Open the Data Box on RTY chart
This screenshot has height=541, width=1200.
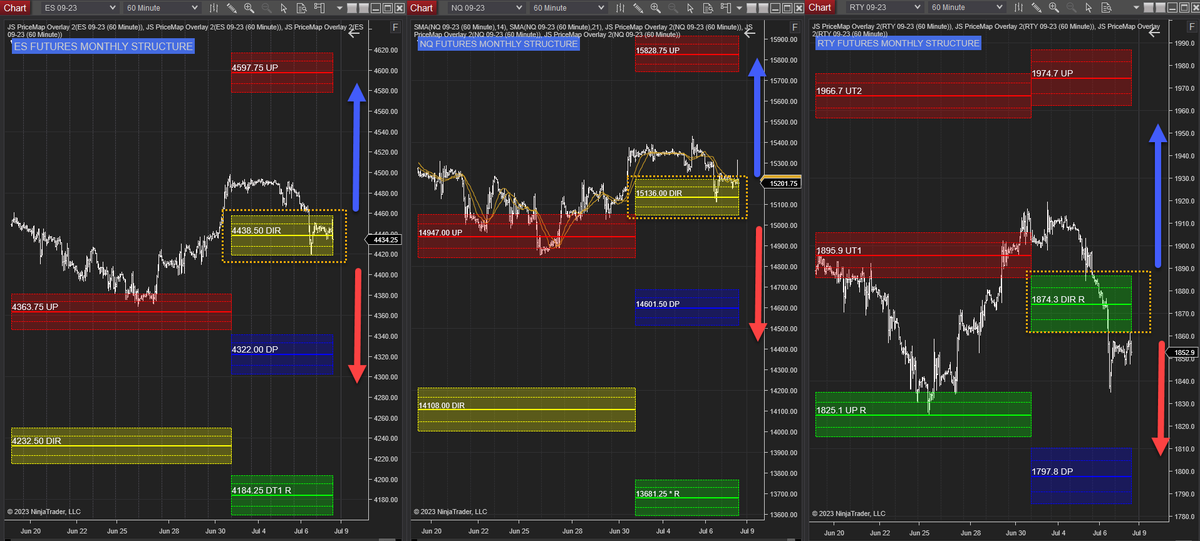pos(1106,8)
